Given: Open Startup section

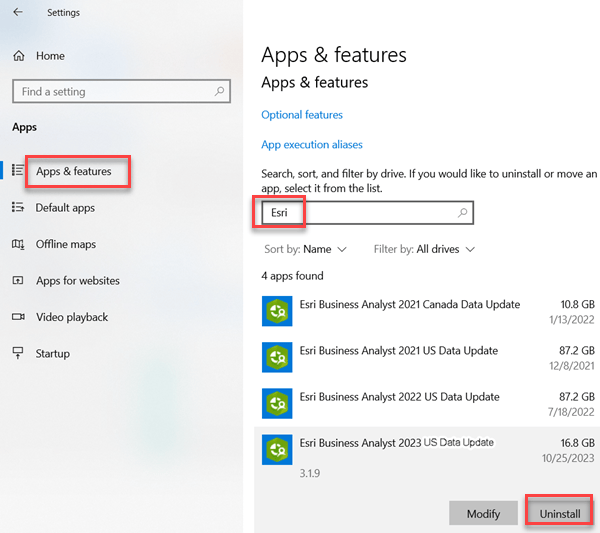Looking at the screenshot, I should click(x=53, y=354).
